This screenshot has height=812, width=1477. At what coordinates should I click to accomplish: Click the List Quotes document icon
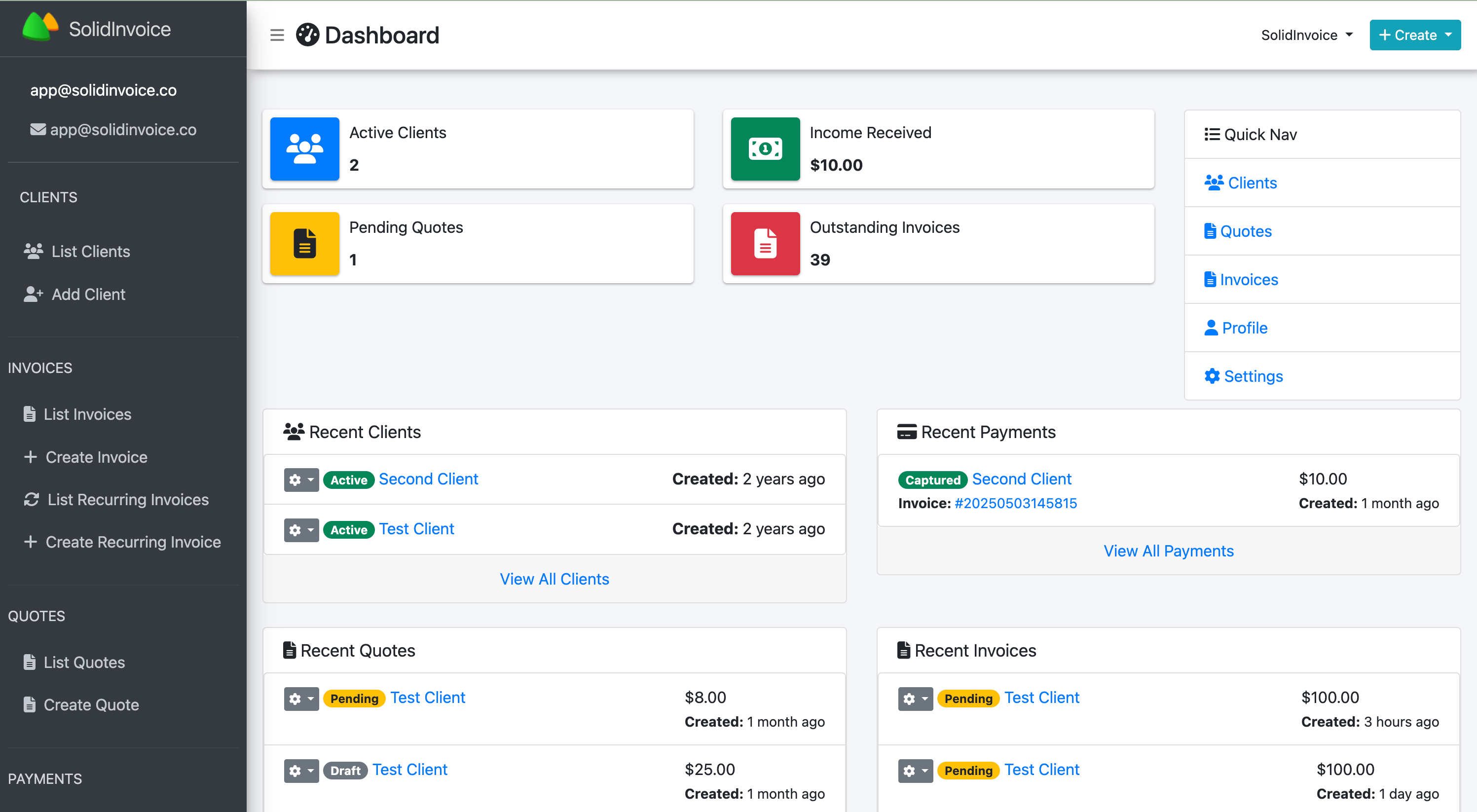click(x=29, y=663)
